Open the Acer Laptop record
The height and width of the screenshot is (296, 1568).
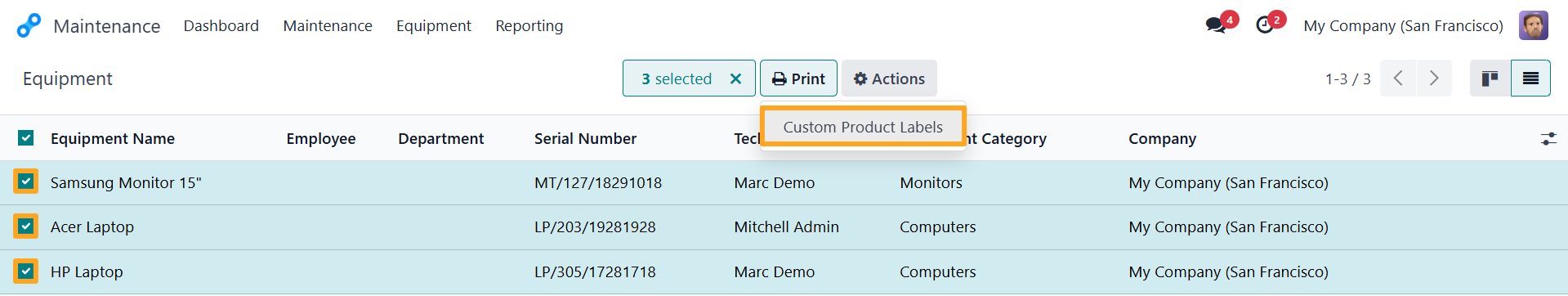click(92, 227)
